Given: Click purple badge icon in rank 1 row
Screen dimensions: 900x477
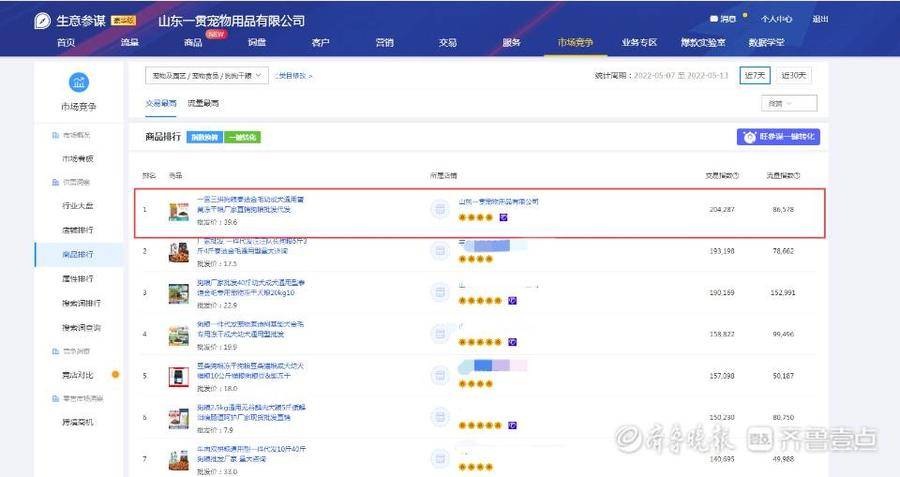Looking at the screenshot, I should [x=503, y=218].
